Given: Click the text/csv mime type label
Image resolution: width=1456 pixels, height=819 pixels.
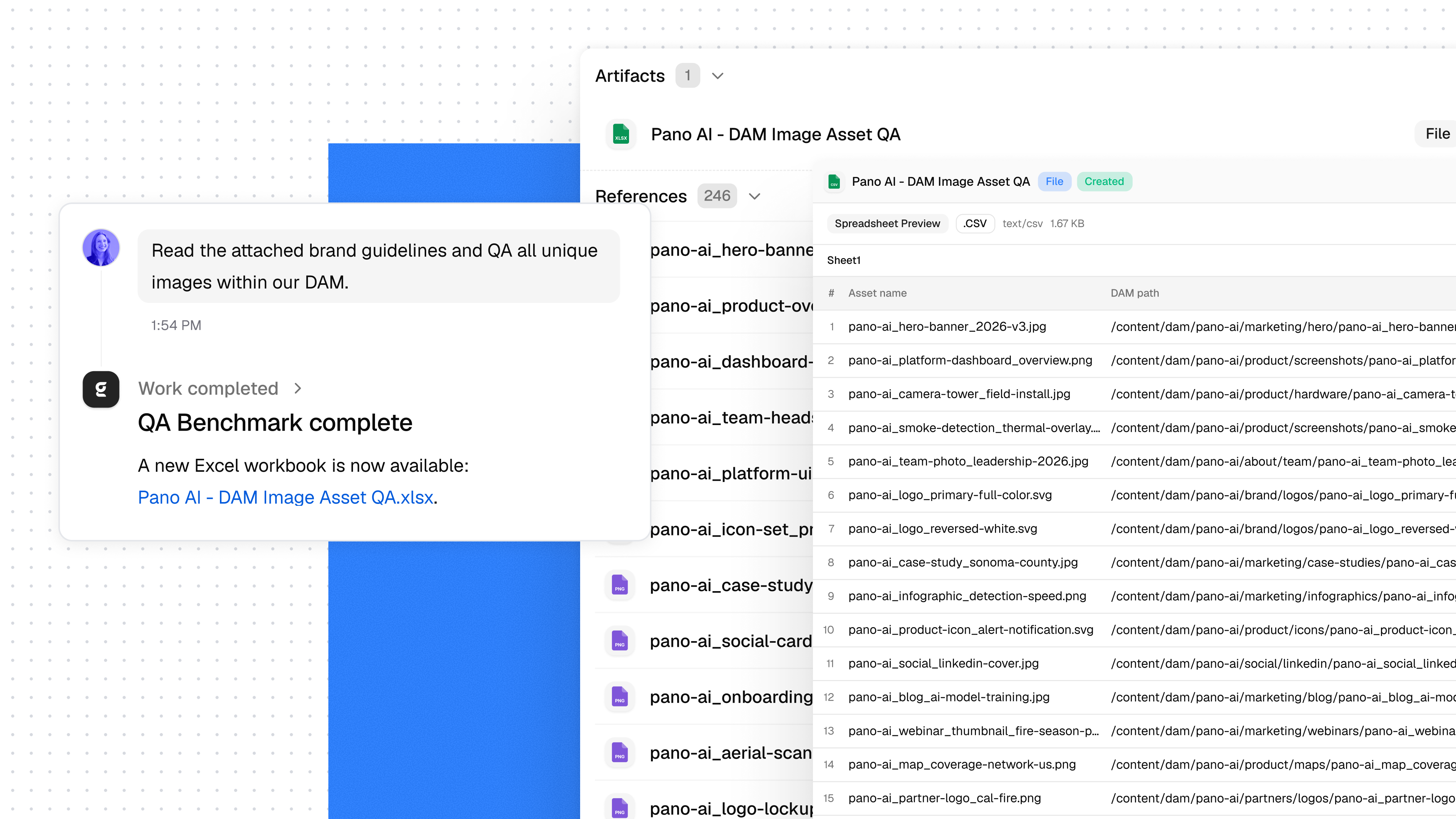Looking at the screenshot, I should (1023, 223).
